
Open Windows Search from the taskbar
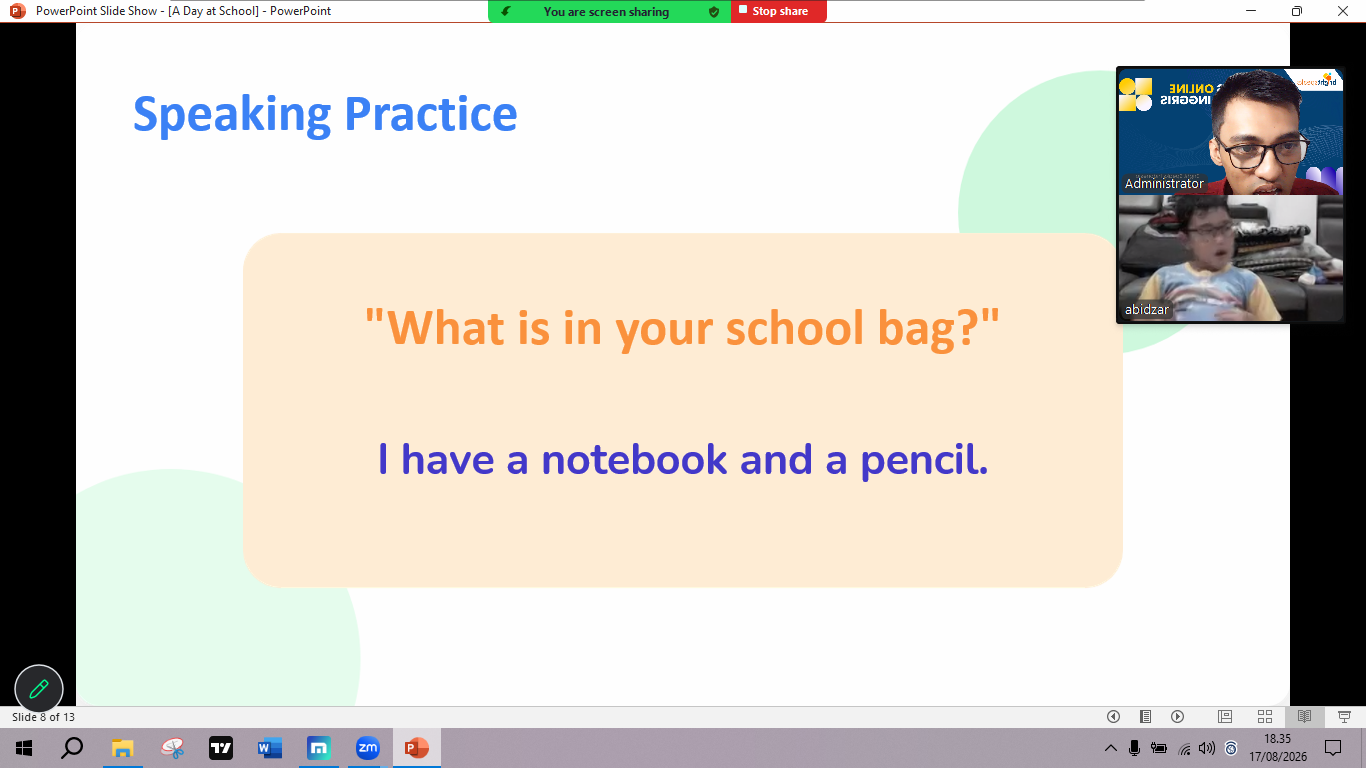[x=72, y=748]
